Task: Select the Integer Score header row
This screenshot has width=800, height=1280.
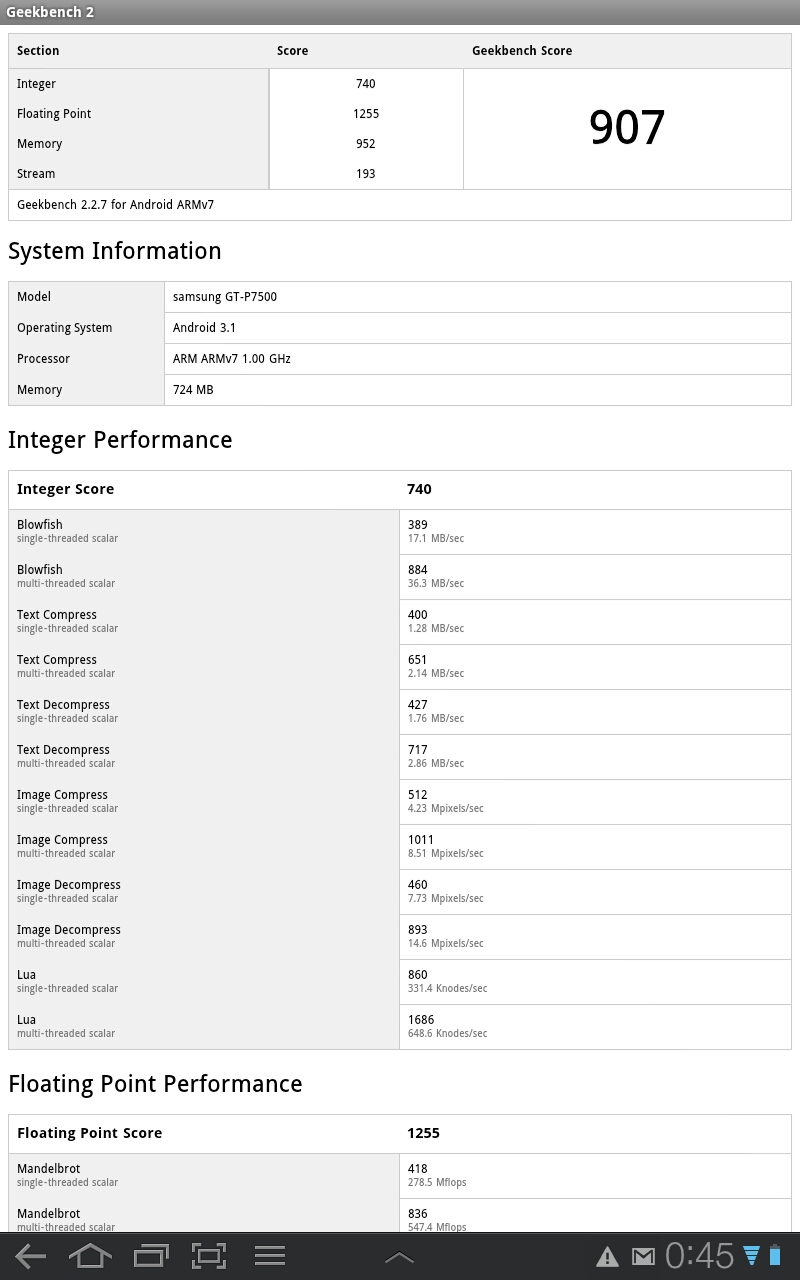Action: (399, 489)
